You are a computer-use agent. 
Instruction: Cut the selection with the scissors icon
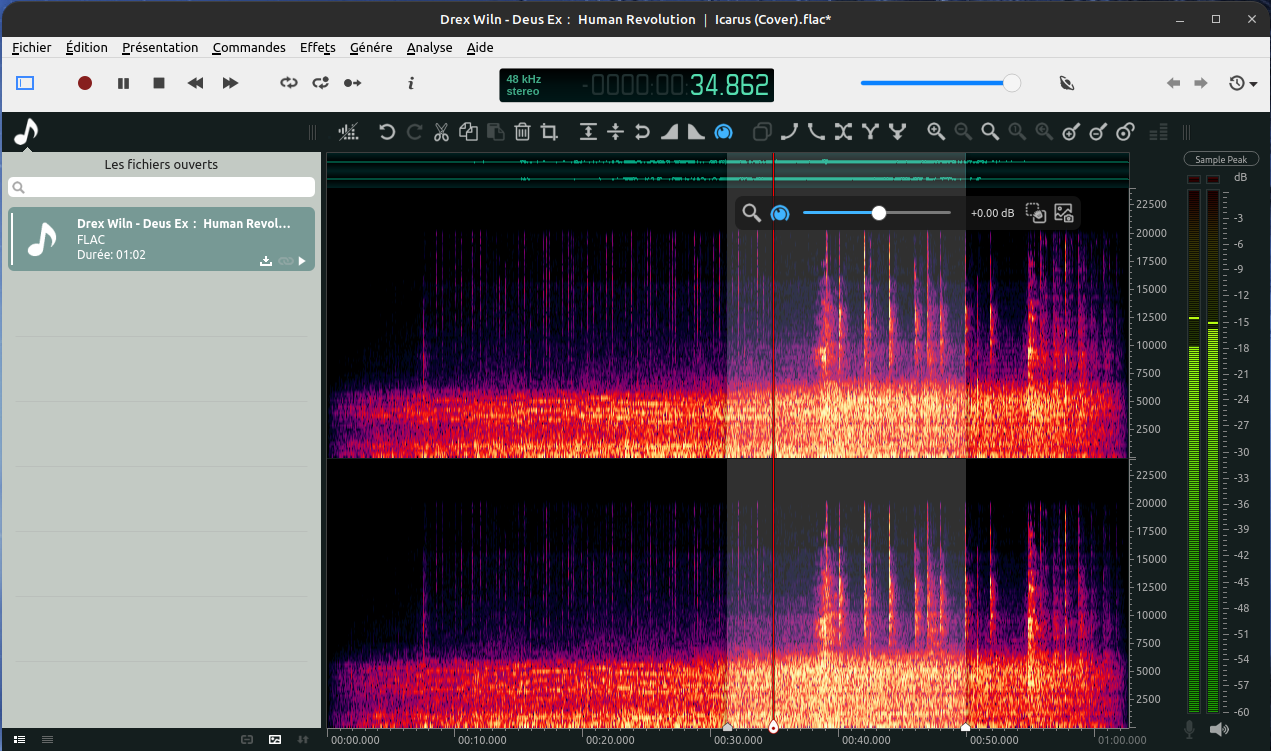tap(441, 132)
